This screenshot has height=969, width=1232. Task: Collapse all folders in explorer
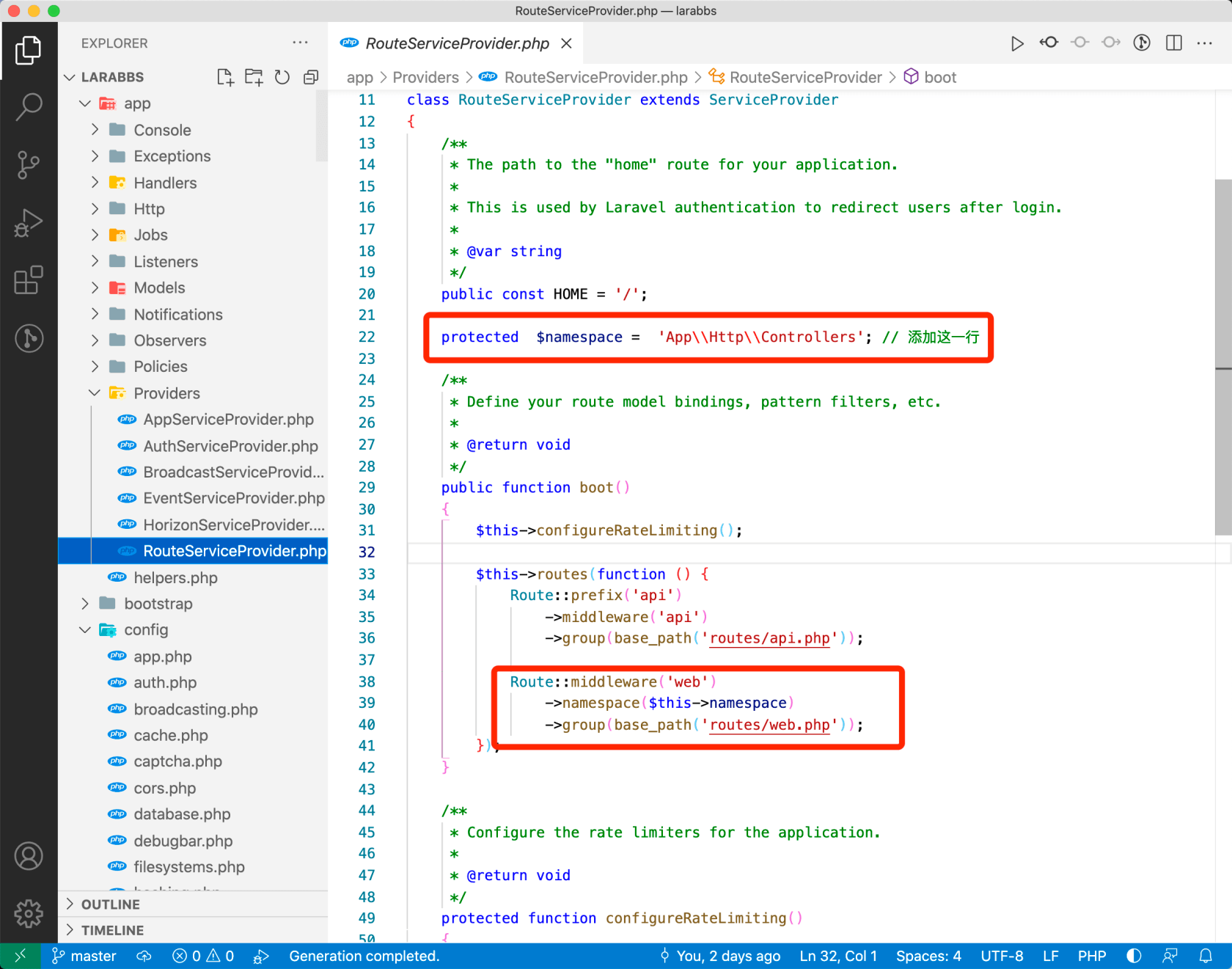311,77
